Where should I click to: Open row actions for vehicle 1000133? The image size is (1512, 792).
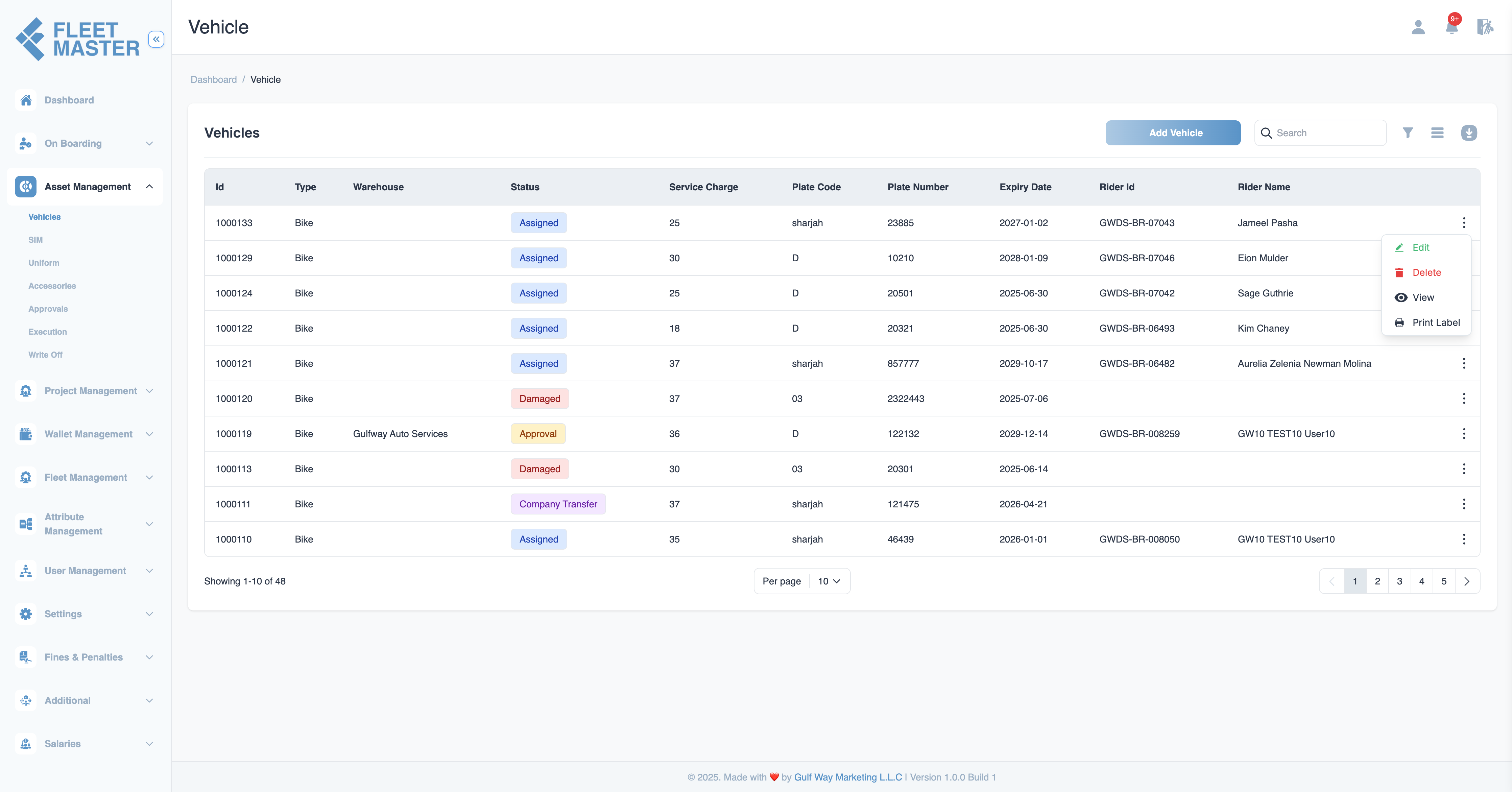click(x=1464, y=222)
